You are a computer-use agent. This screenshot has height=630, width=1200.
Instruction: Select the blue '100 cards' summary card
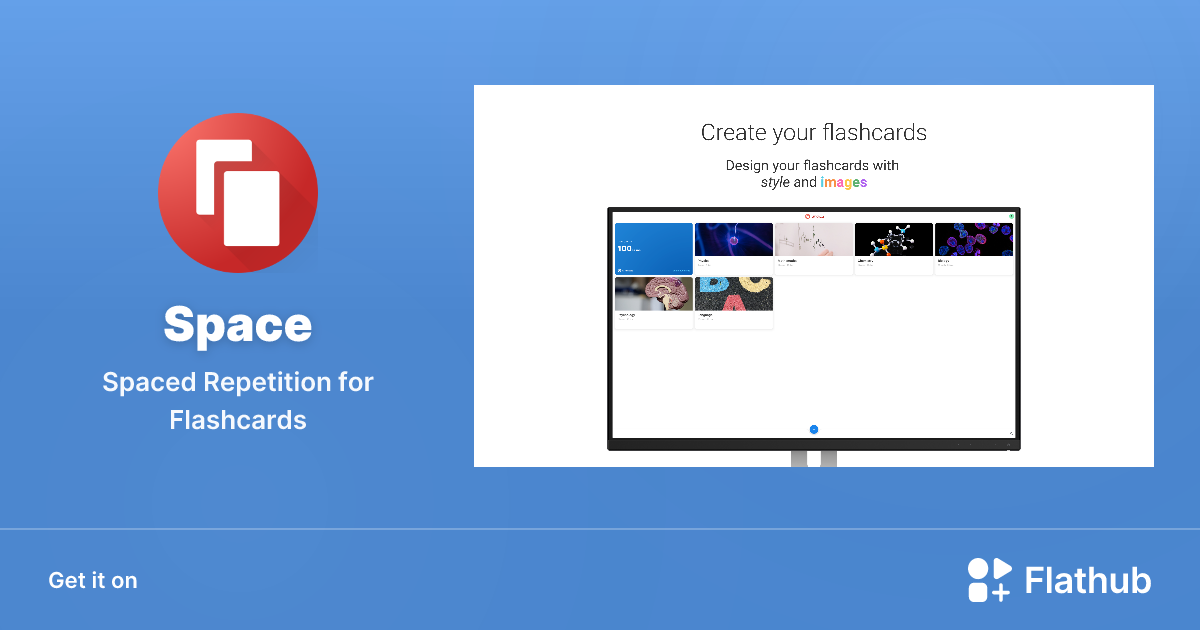(654, 247)
